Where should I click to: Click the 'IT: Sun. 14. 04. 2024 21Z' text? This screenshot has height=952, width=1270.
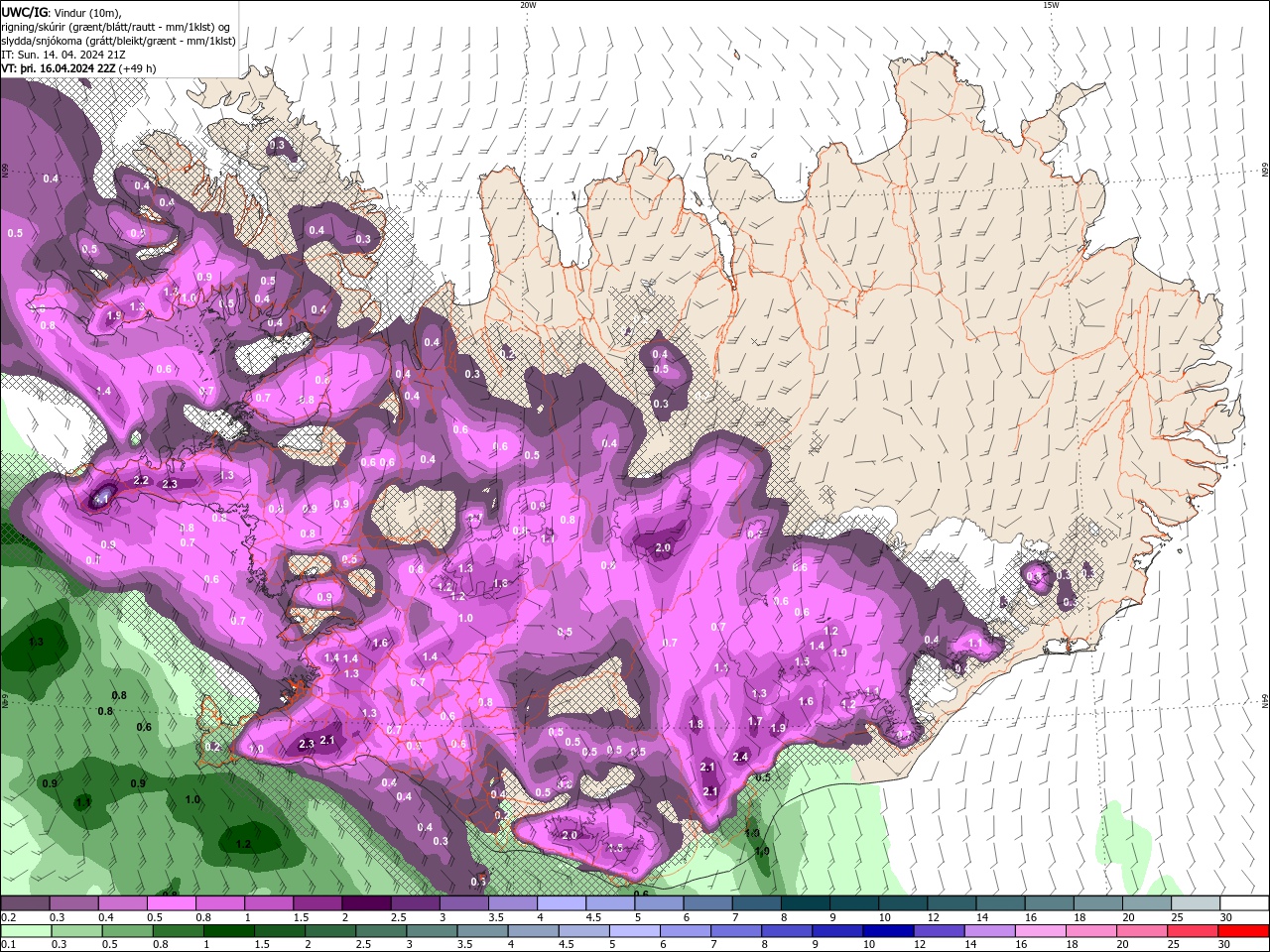click(63, 55)
